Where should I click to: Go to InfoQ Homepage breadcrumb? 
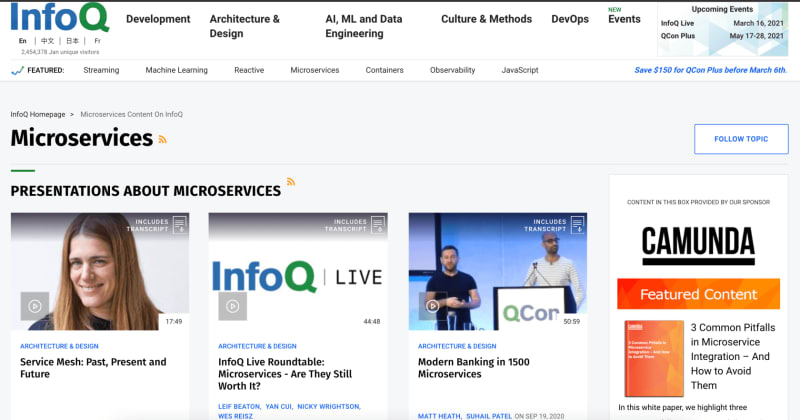coord(38,114)
